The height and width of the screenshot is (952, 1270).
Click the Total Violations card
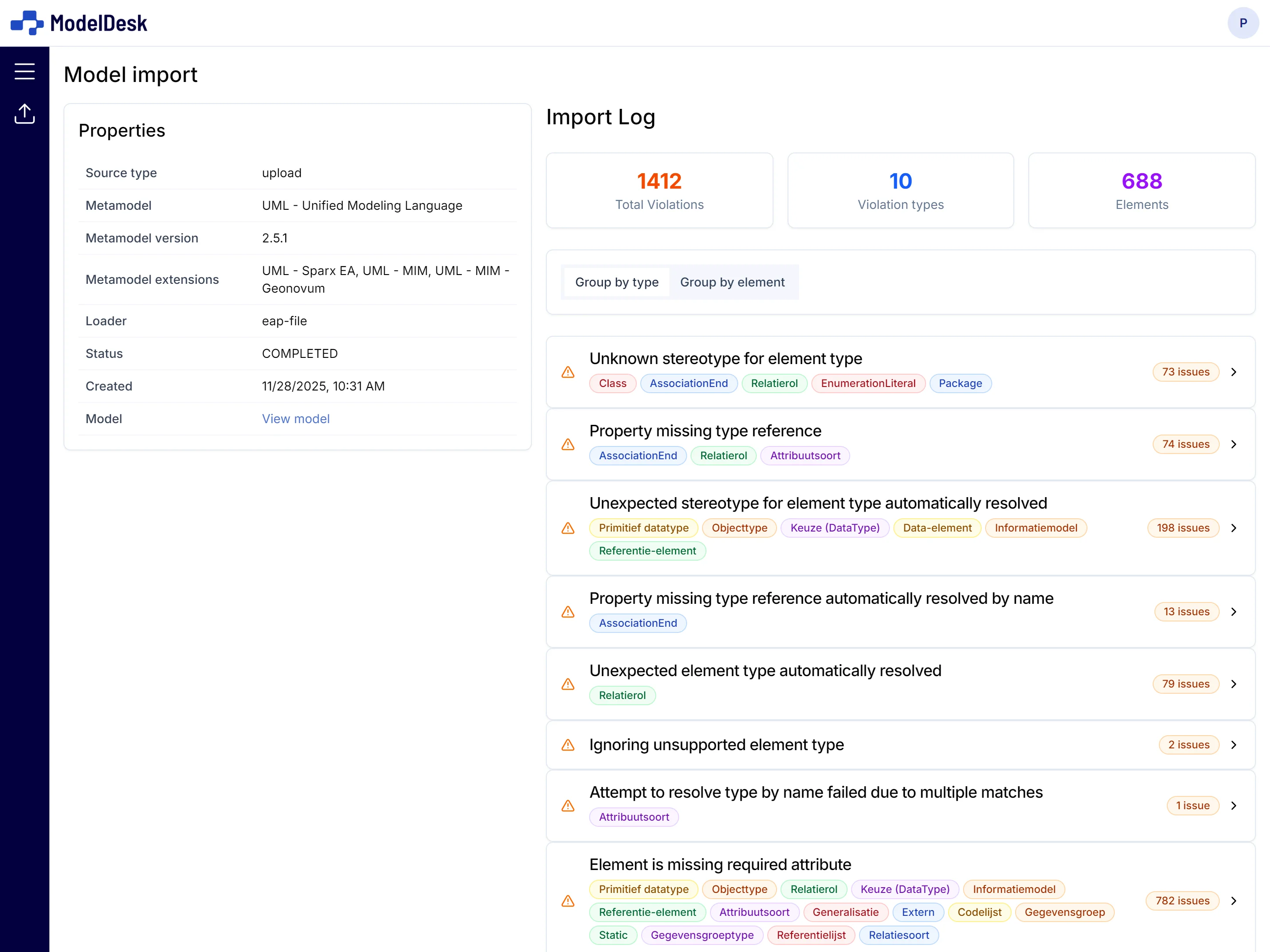coord(659,190)
